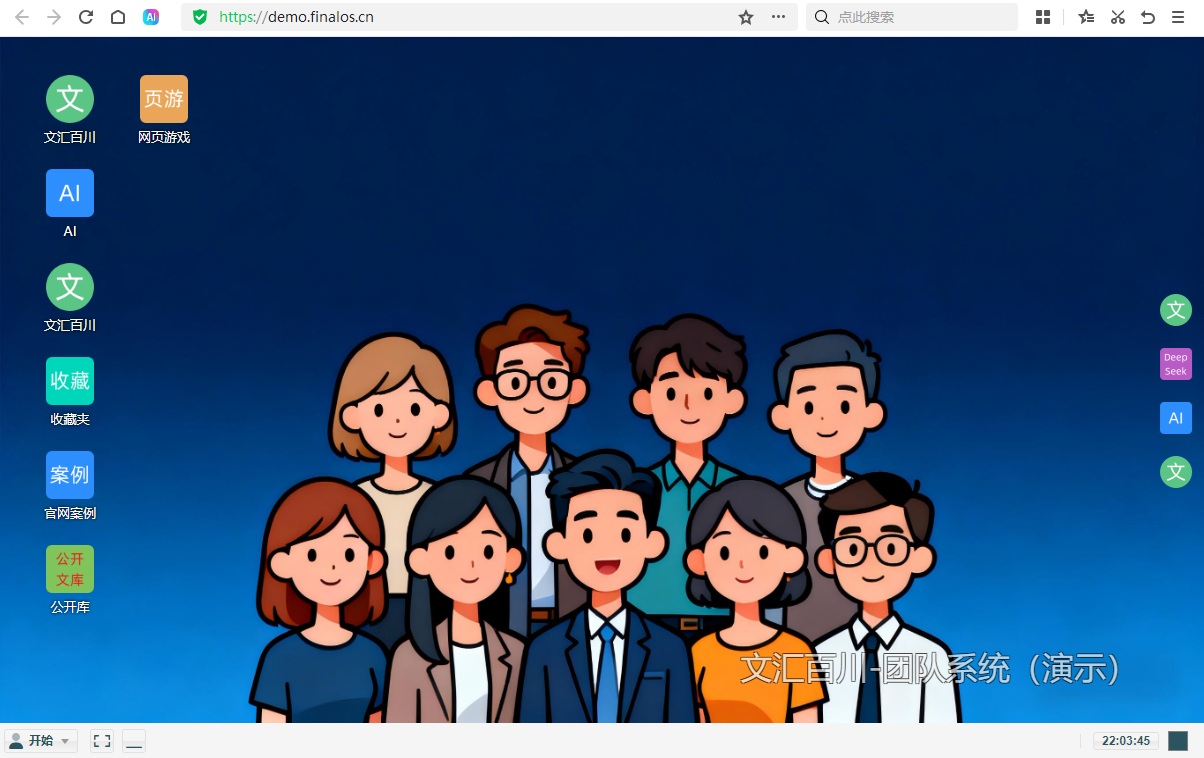Click the AI icon in right dock
Viewport: 1204px width, 758px height.
pos(1176,418)
